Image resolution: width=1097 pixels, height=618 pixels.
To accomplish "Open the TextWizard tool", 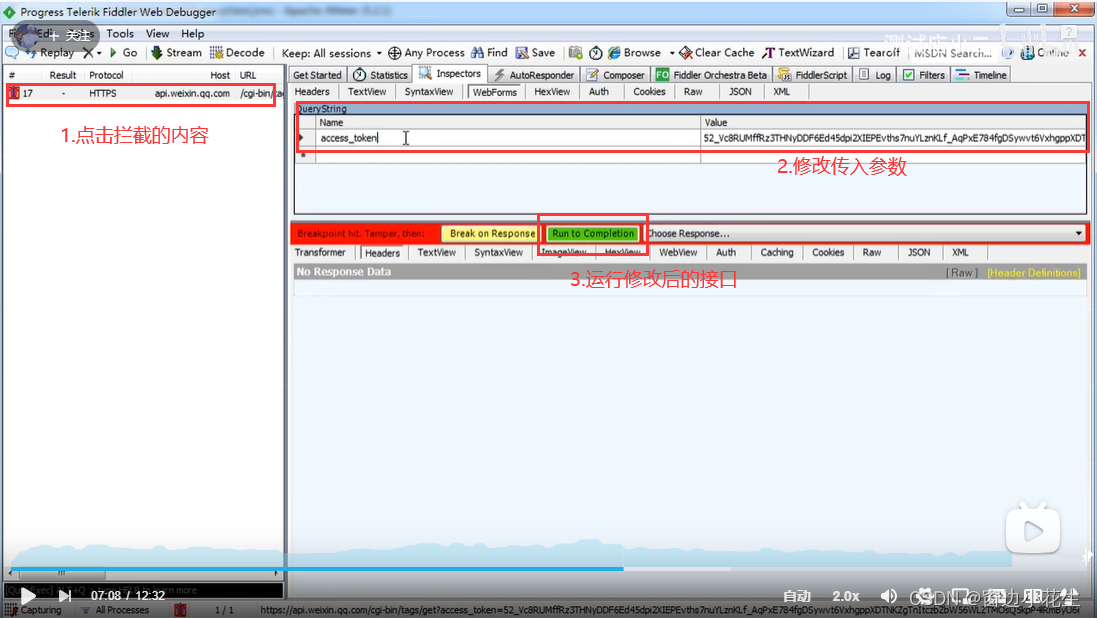I will coord(798,52).
